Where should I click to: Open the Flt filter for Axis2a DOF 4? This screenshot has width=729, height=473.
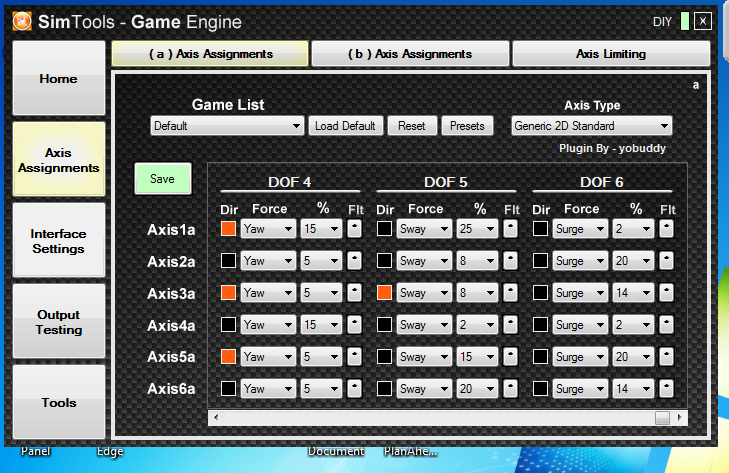(x=354, y=261)
